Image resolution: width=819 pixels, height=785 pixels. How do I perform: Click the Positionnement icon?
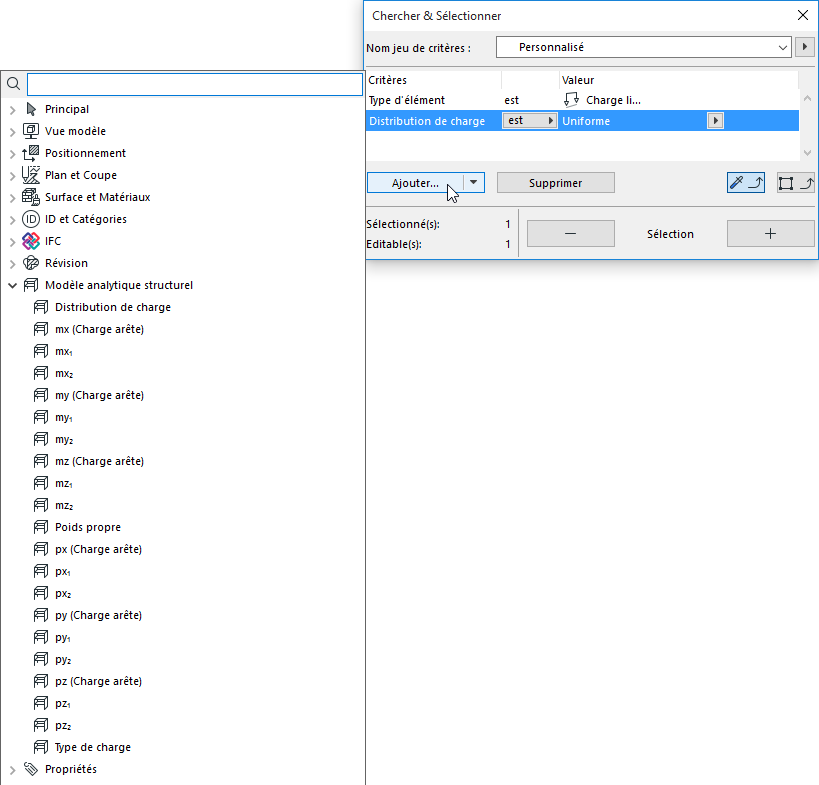coord(31,153)
